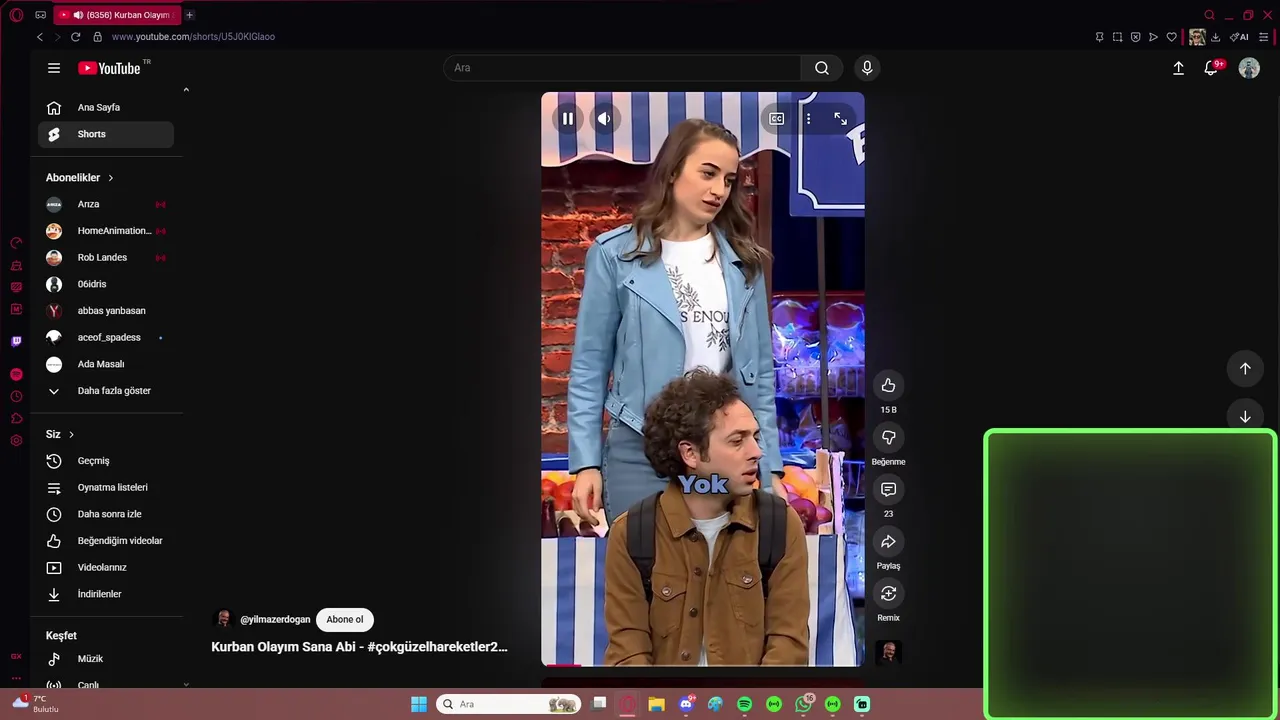Remix this Short
This screenshot has height=720, width=1280.
click(888, 594)
